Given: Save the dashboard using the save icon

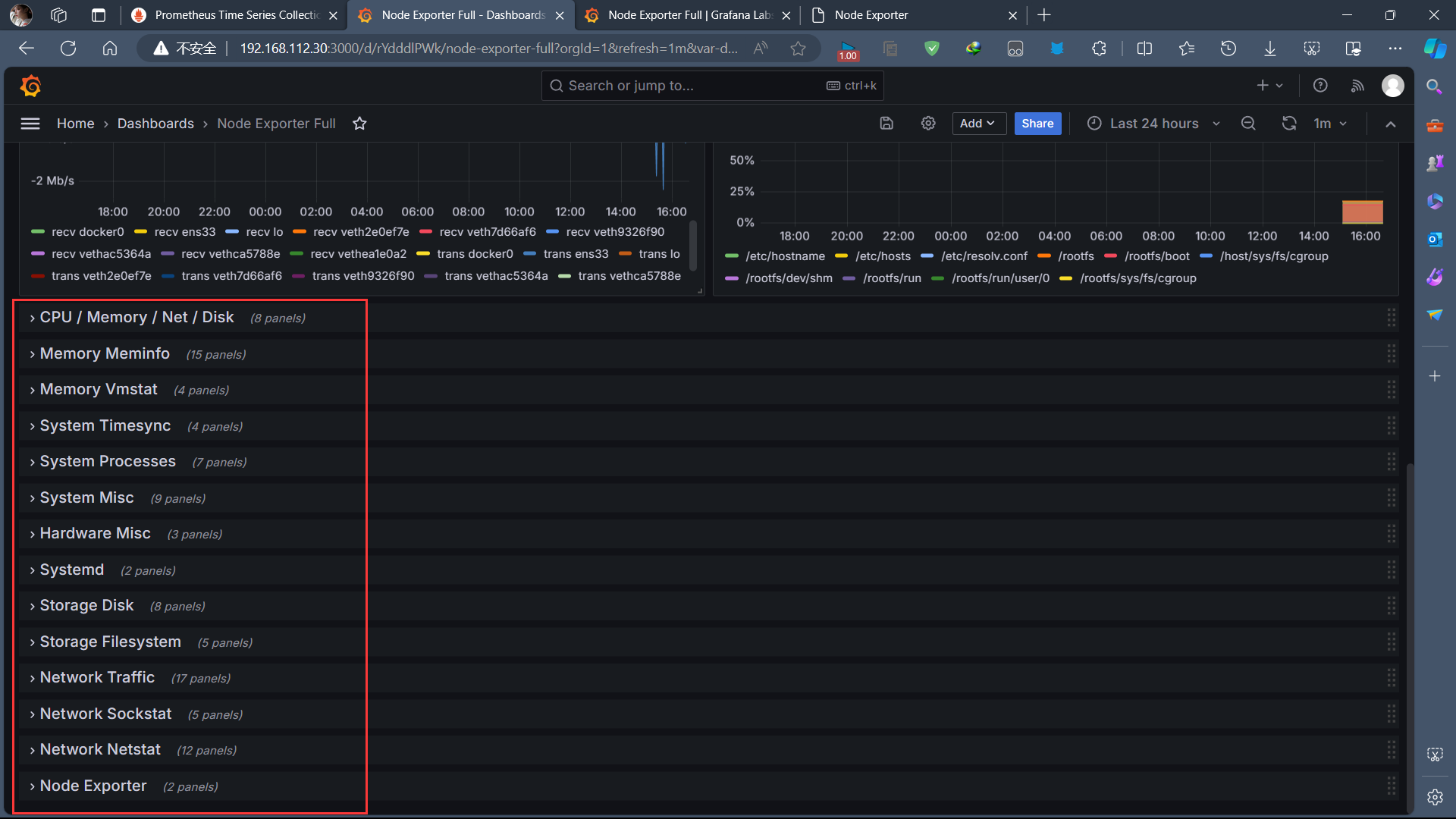Looking at the screenshot, I should pos(886,123).
